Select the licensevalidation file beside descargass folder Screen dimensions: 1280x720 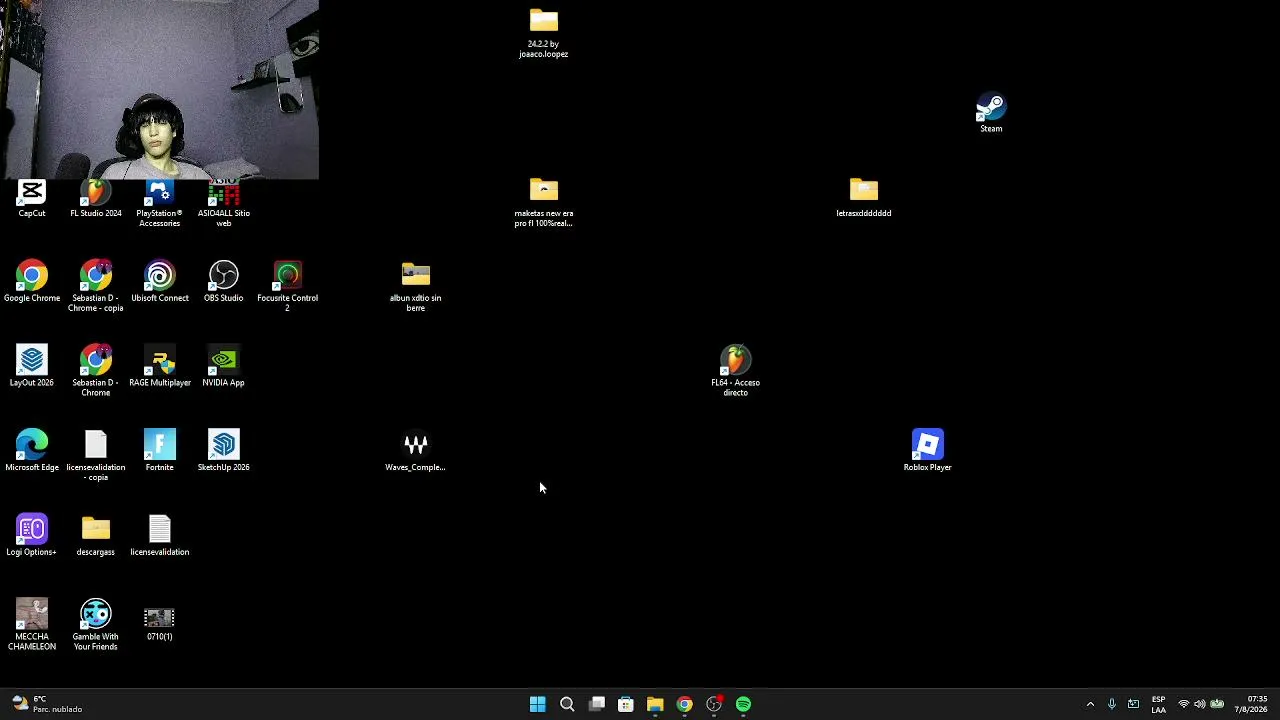pos(160,537)
